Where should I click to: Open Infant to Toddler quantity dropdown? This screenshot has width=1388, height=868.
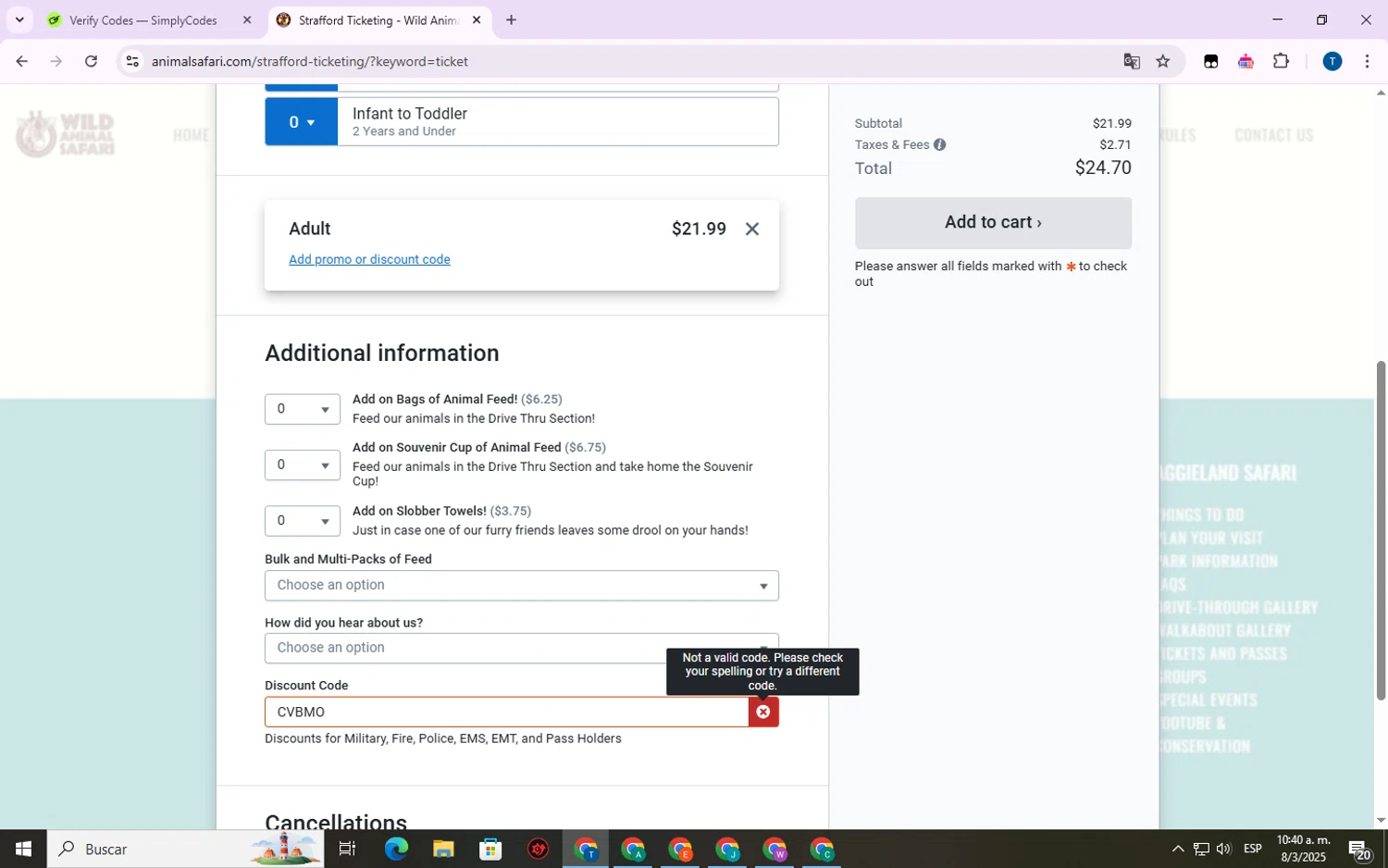tap(301, 122)
